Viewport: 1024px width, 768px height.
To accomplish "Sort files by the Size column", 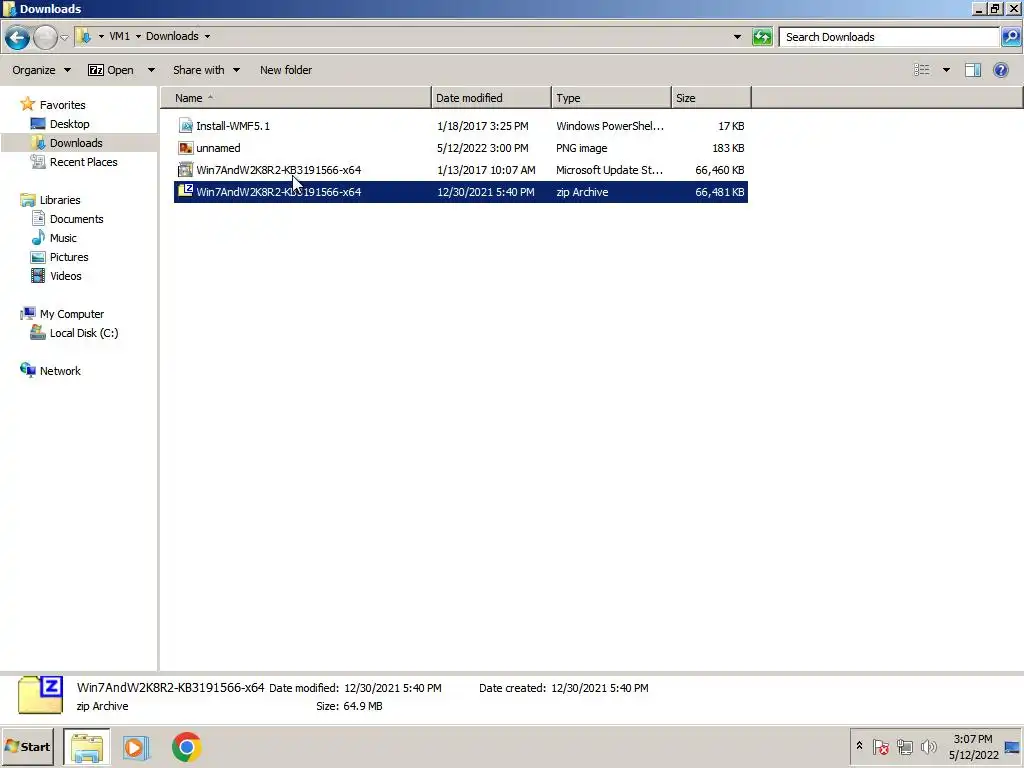I will [711, 98].
